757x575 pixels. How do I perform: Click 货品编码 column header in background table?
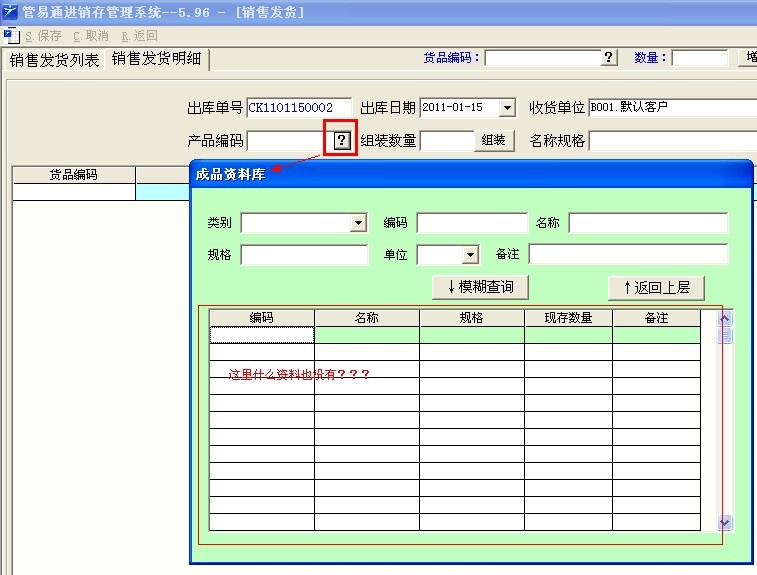click(74, 175)
